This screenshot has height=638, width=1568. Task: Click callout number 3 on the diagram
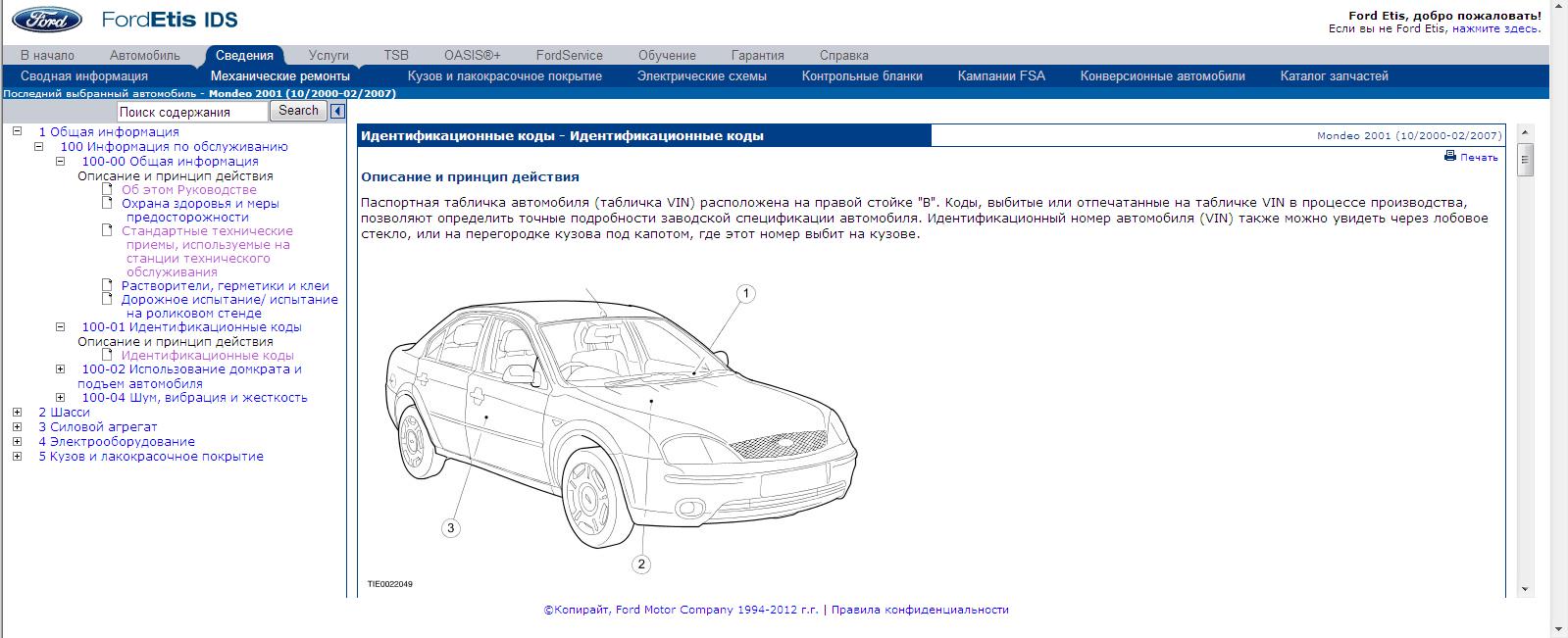click(x=451, y=528)
